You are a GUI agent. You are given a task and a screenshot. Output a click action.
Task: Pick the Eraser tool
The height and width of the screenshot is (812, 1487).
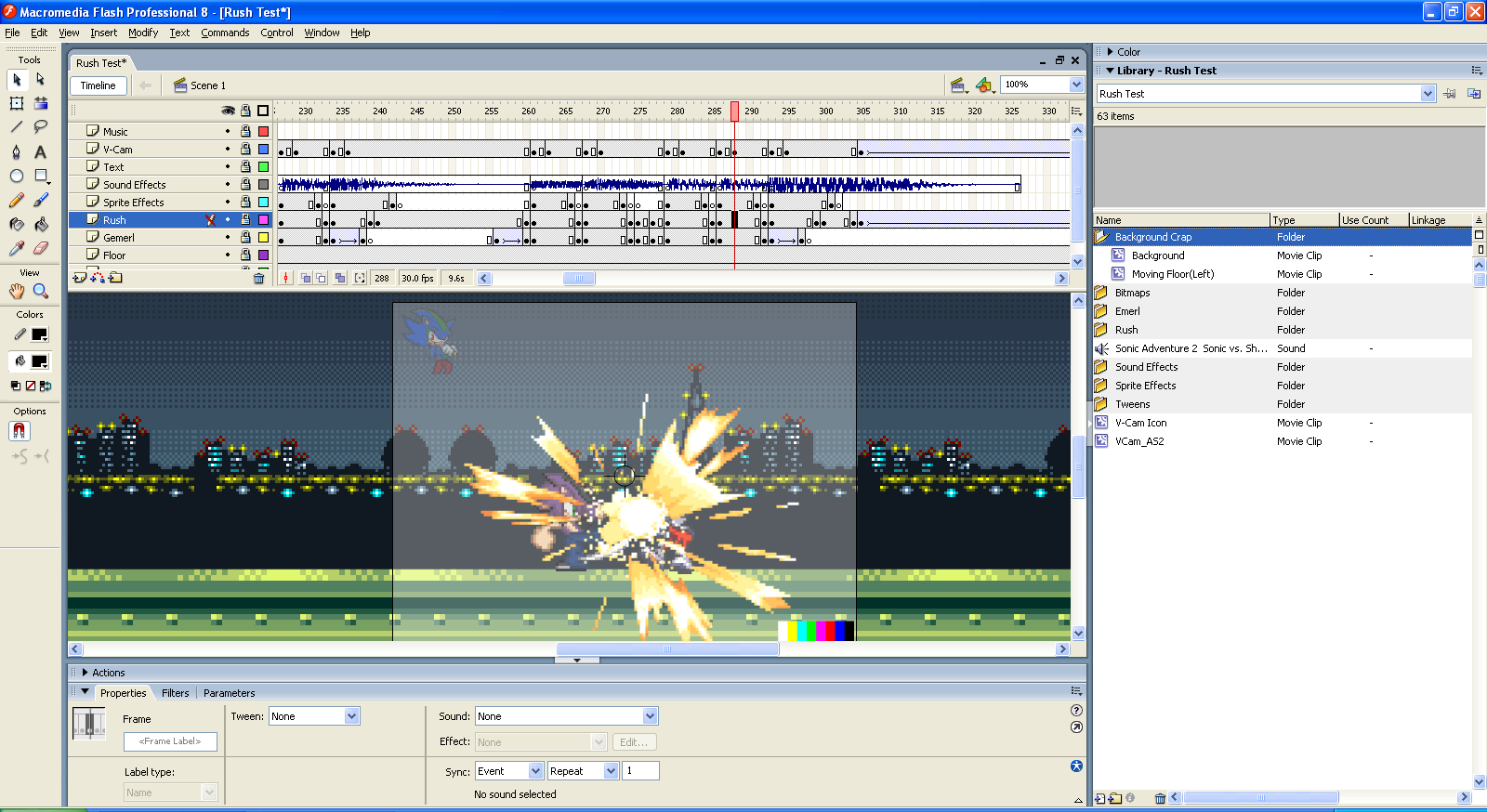pos(41,248)
